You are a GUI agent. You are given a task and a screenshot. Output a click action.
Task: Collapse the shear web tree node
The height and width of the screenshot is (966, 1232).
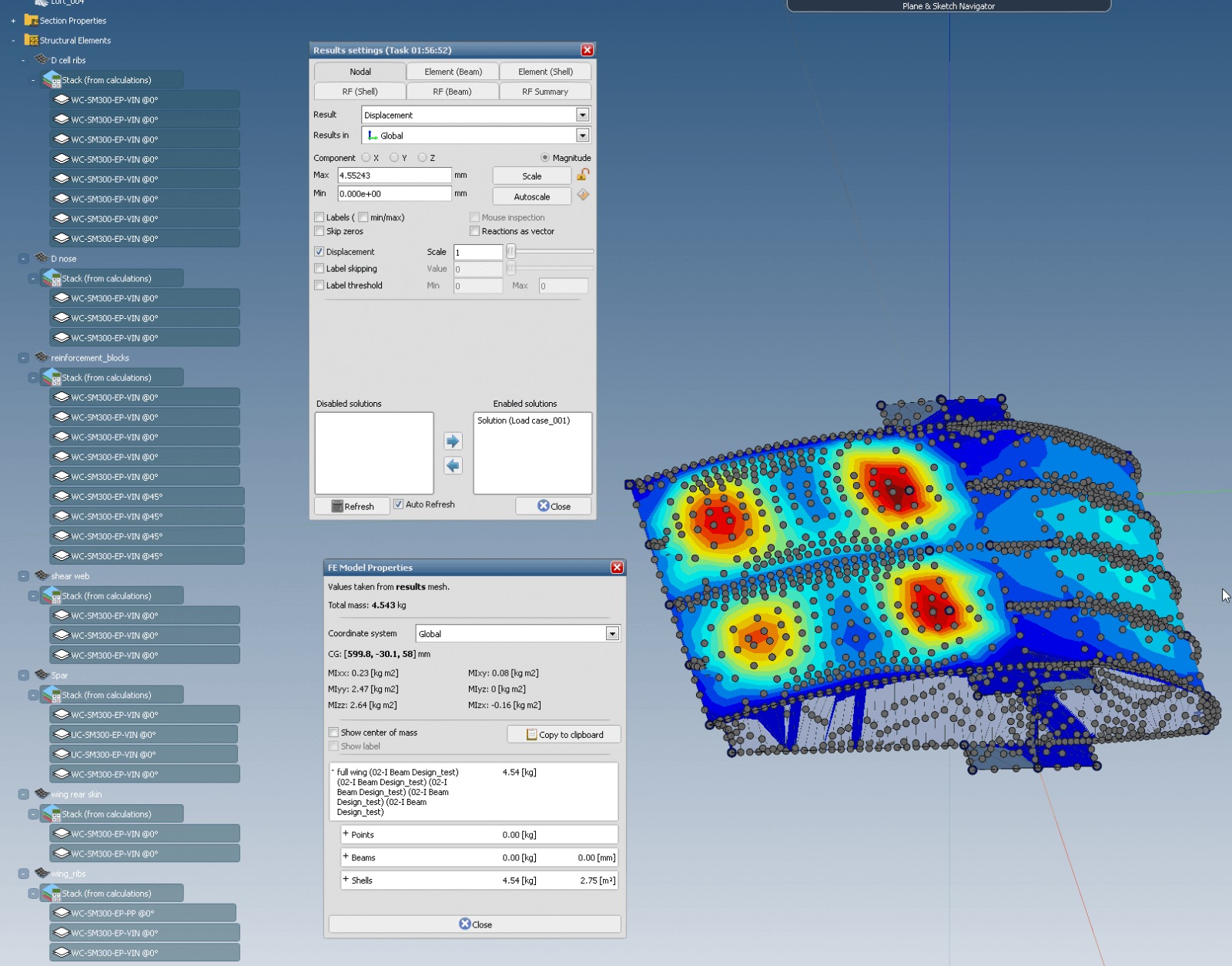tap(24, 576)
